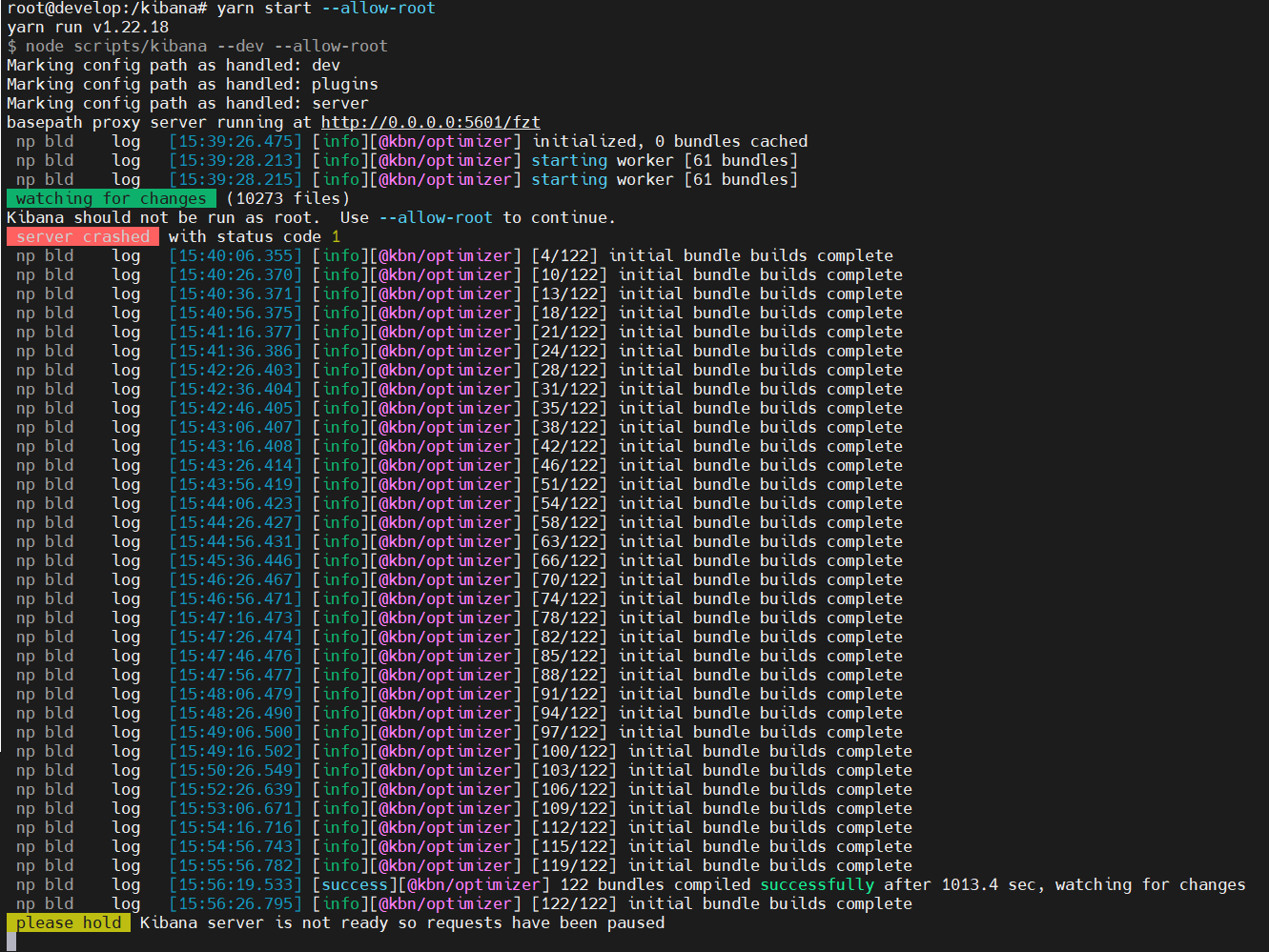This screenshot has height=952, width=1269.
Task: Select the [@kbn/optimizer] module tag
Action: 444,141
